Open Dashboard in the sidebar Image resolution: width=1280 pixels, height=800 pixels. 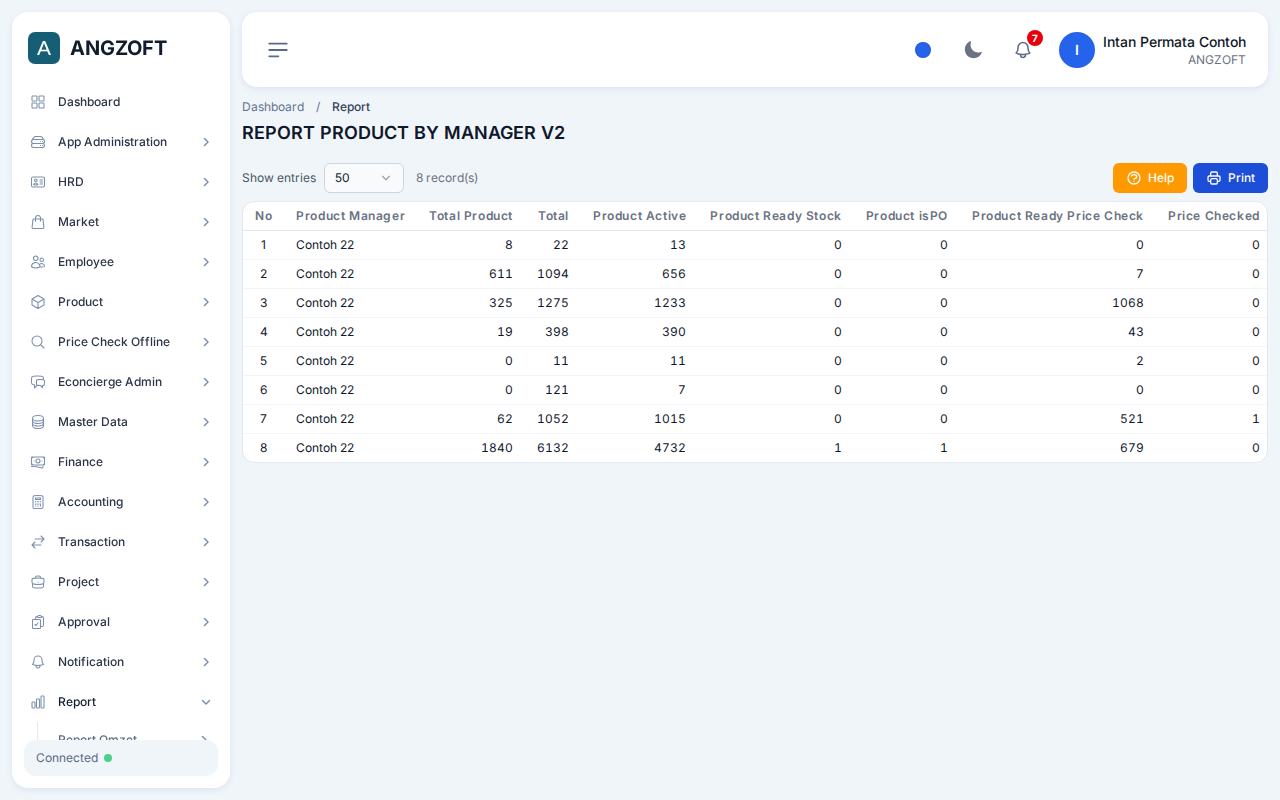pyautogui.click(x=121, y=102)
